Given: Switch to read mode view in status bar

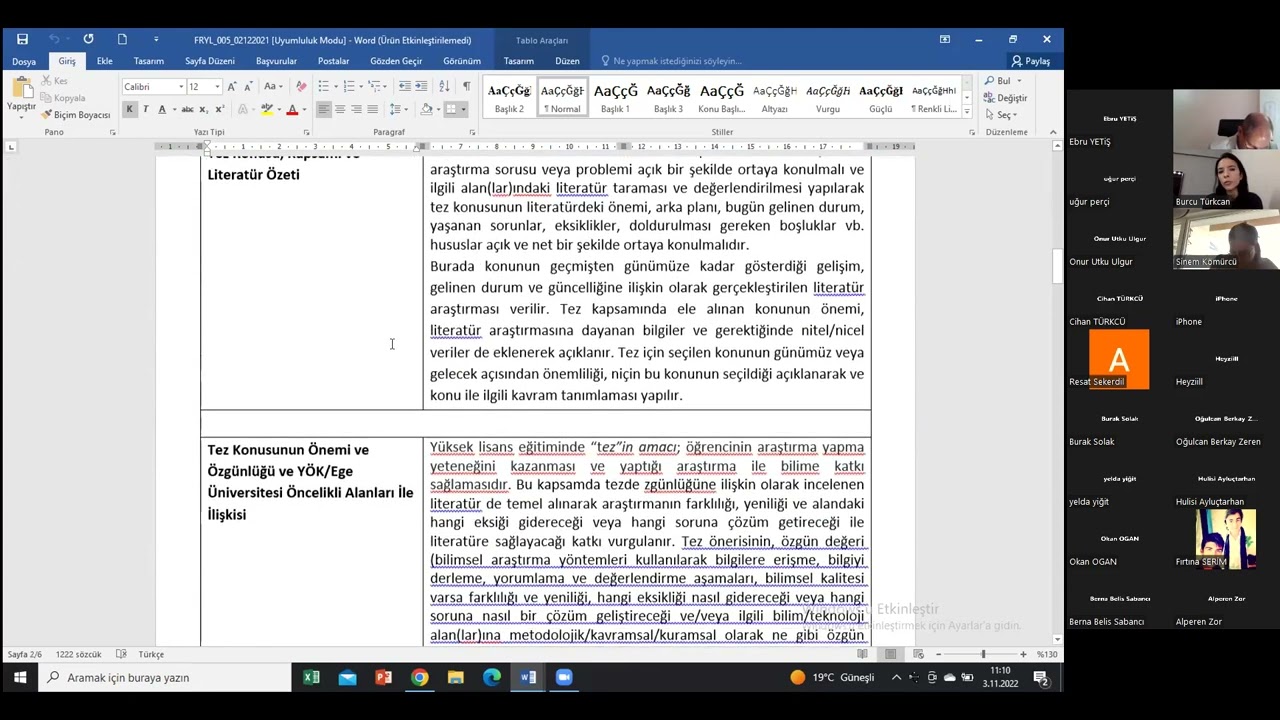Looking at the screenshot, I should [862, 654].
